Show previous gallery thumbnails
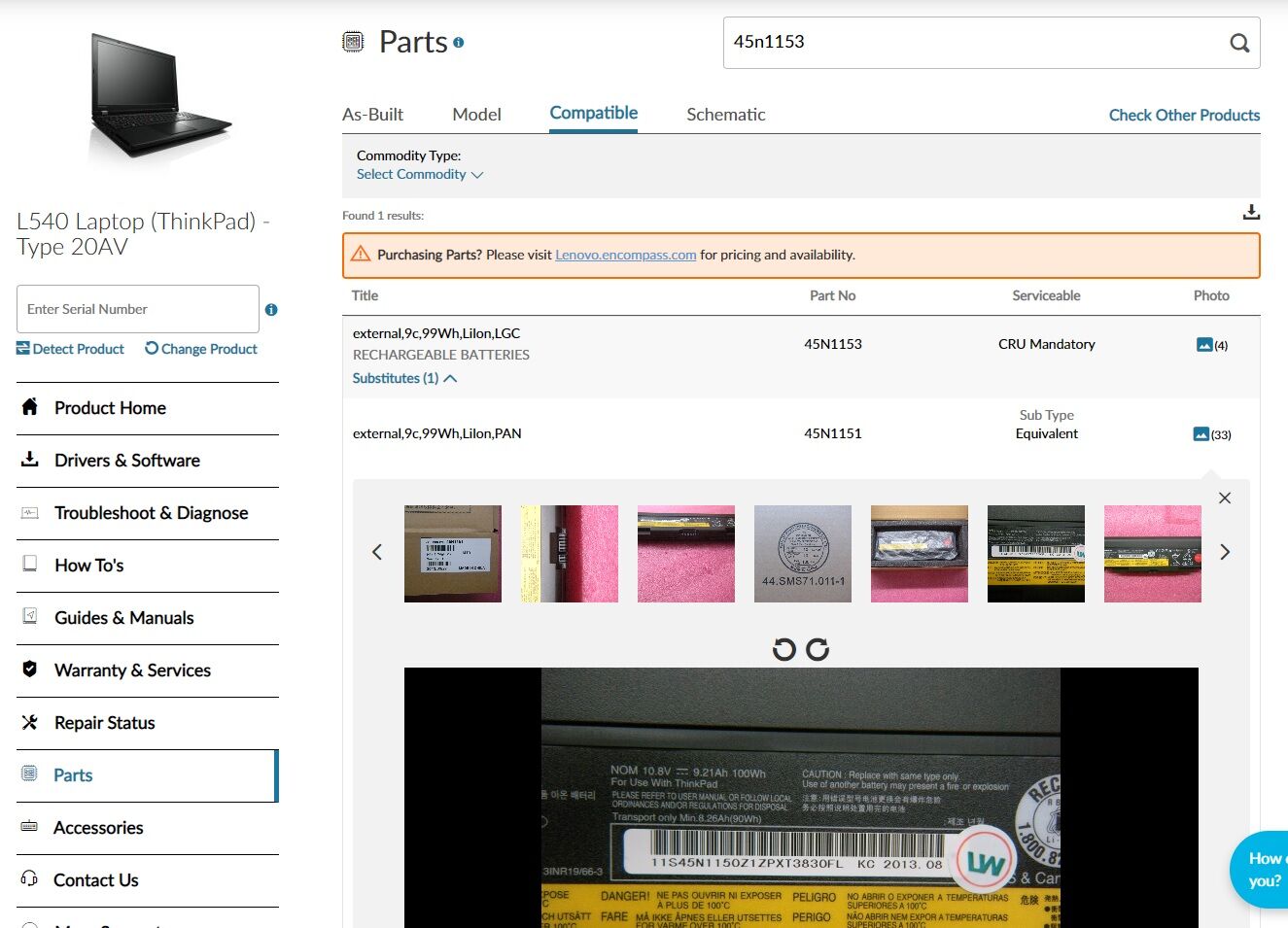This screenshot has width=1288, height=928. 377,552
